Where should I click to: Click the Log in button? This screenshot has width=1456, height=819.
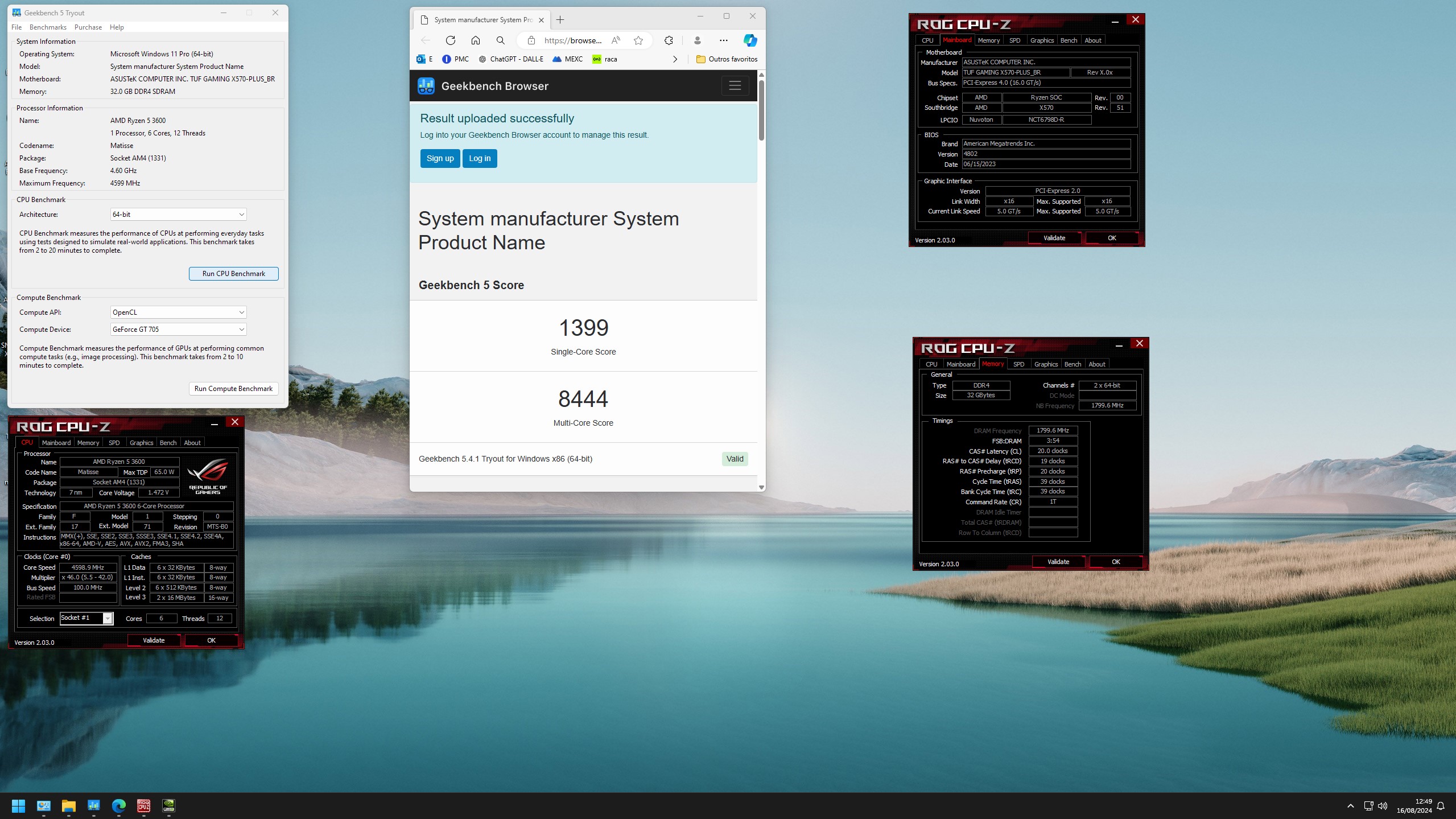[x=480, y=159]
